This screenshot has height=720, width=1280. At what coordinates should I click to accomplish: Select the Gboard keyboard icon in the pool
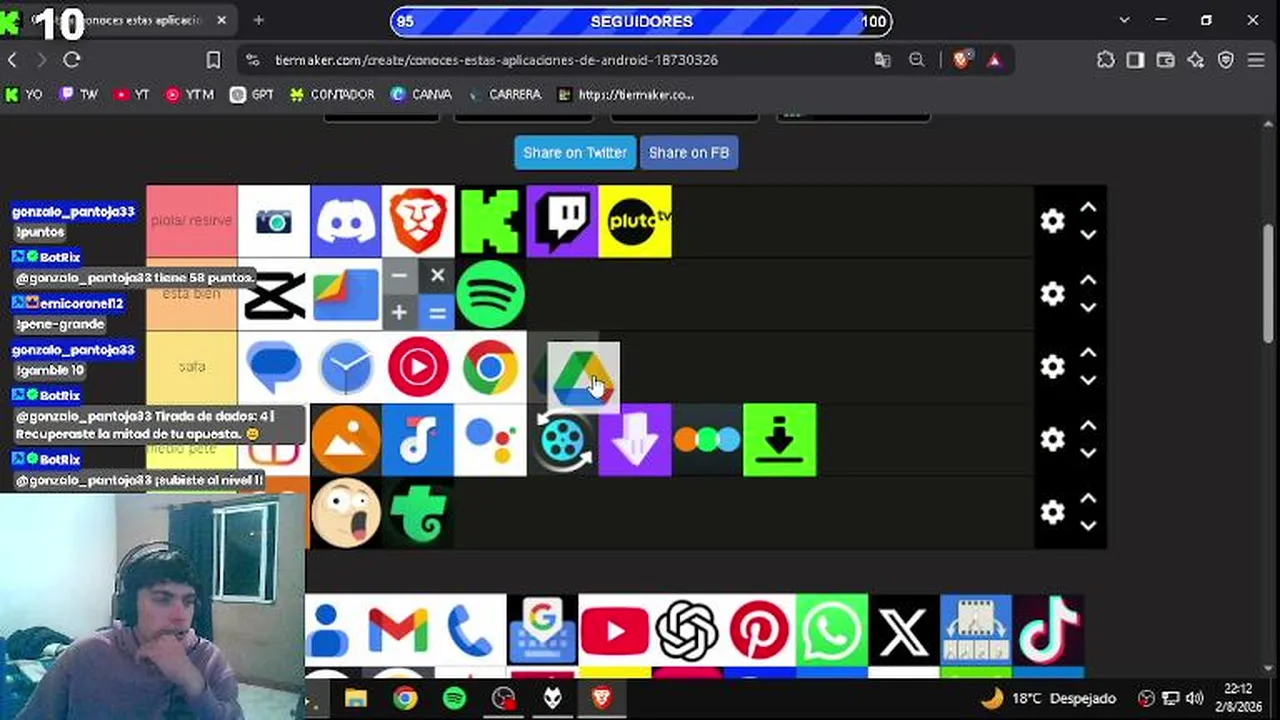(x=542, y=630)
